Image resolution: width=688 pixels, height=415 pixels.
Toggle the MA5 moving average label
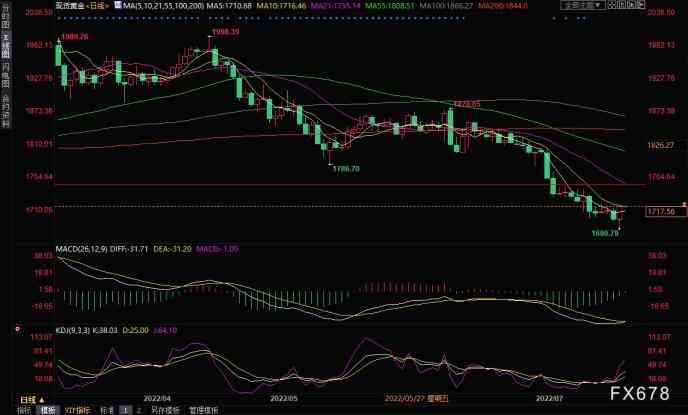click(171, 6)
